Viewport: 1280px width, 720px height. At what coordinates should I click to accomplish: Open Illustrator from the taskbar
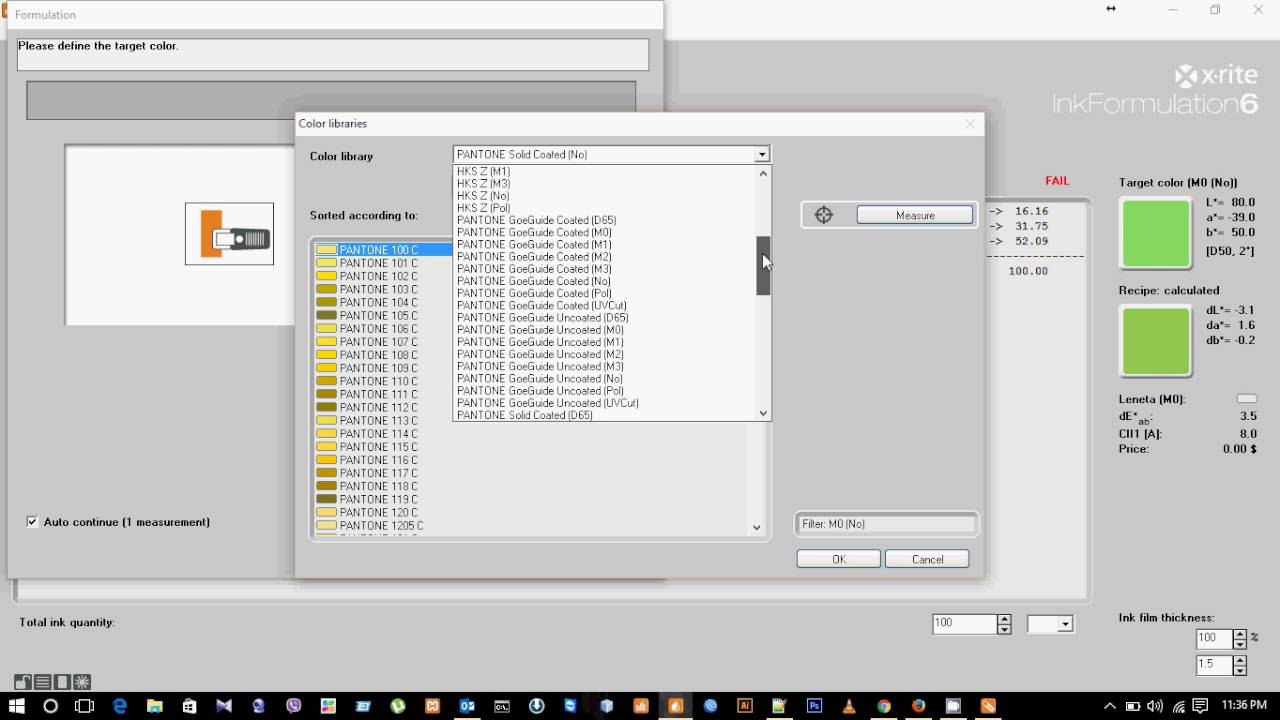click(x=744, y=706)
